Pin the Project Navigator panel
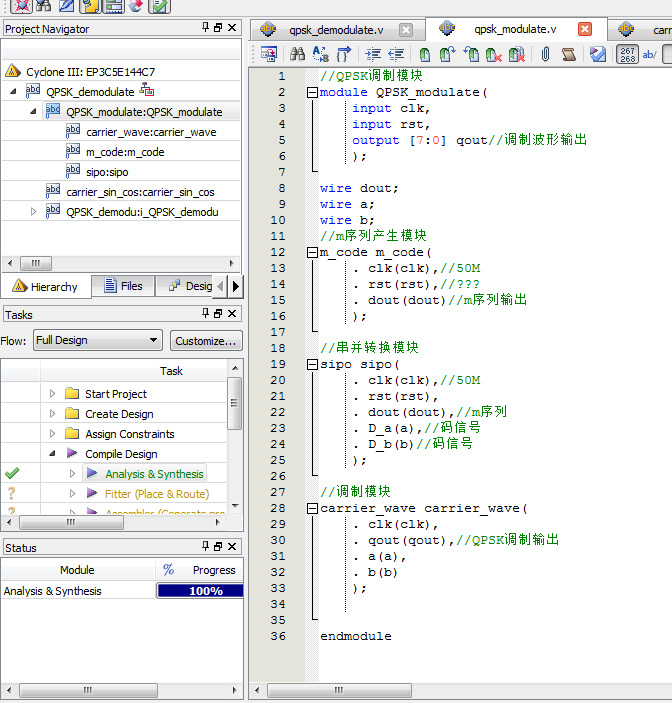The height and width of the screenshot is (703, 672). click(x=206, y=29)
